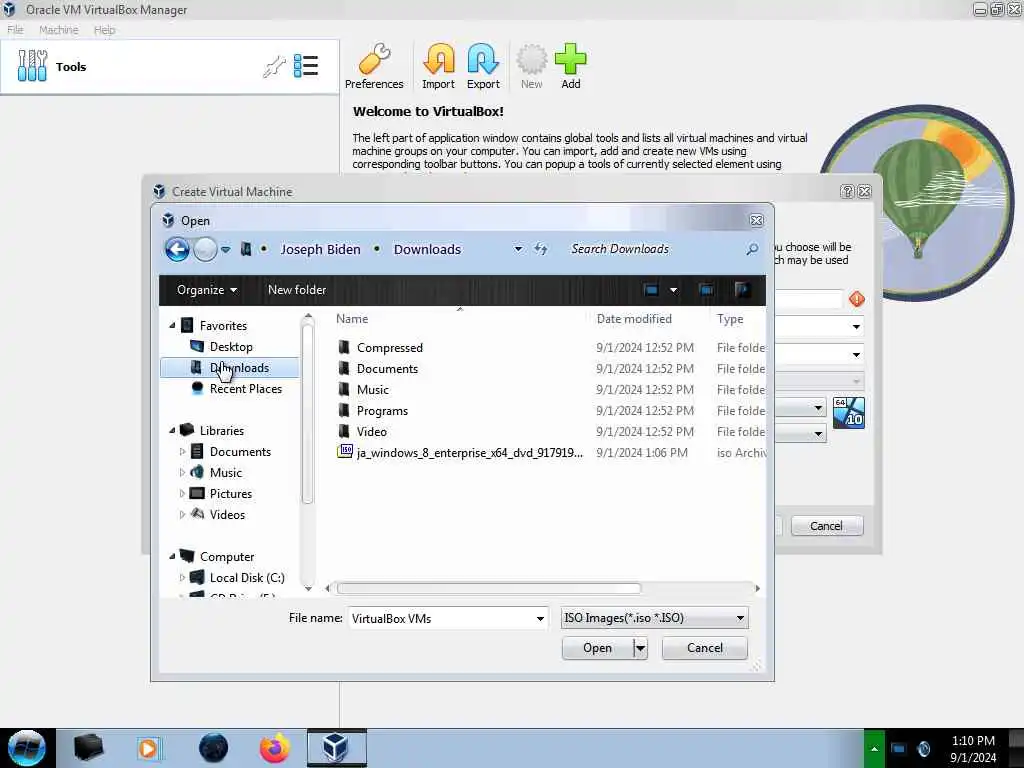
Task: Click the scroll-right arrow of file list
Action: click(x=757, y=588)
